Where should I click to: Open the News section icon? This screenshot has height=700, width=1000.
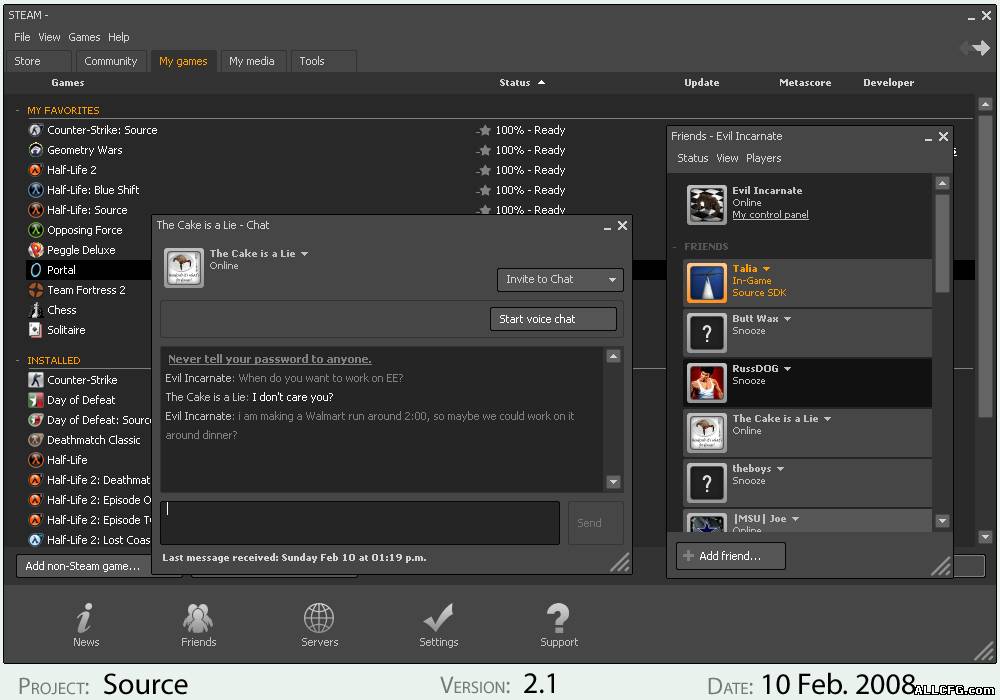click(x=85, y=617)
